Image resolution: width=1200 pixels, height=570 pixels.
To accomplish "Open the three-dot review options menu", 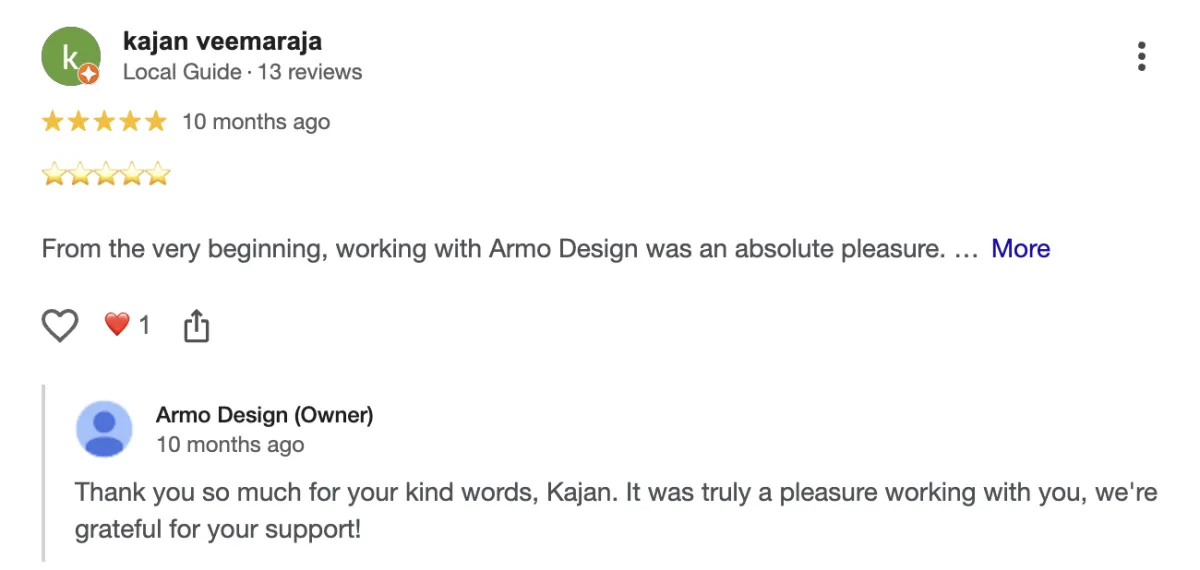I will [x=1141, y=57].
